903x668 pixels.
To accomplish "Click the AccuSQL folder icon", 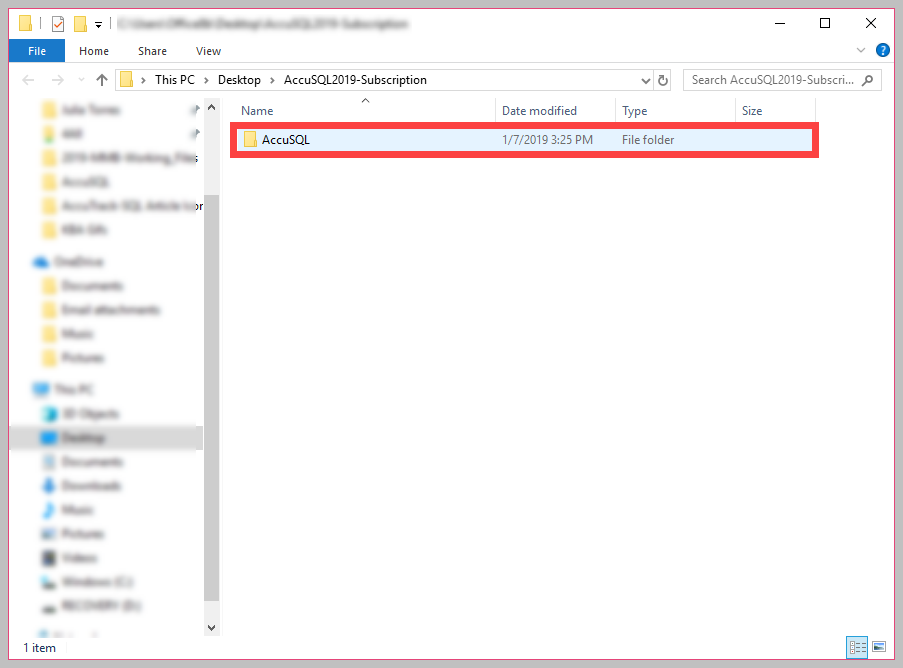I will coord(250,139).
